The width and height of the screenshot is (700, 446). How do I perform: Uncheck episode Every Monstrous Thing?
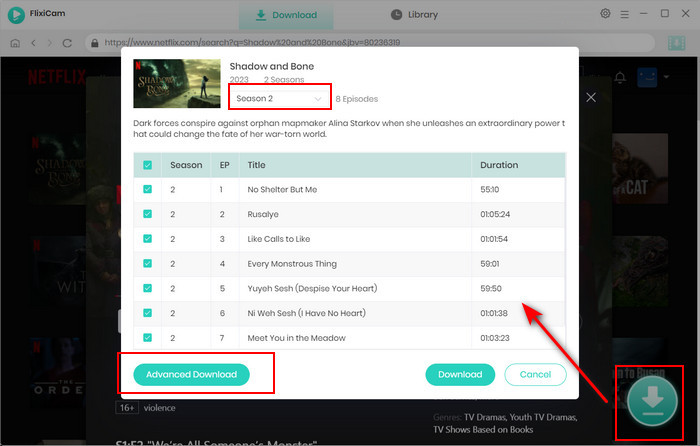click(147, 263)
